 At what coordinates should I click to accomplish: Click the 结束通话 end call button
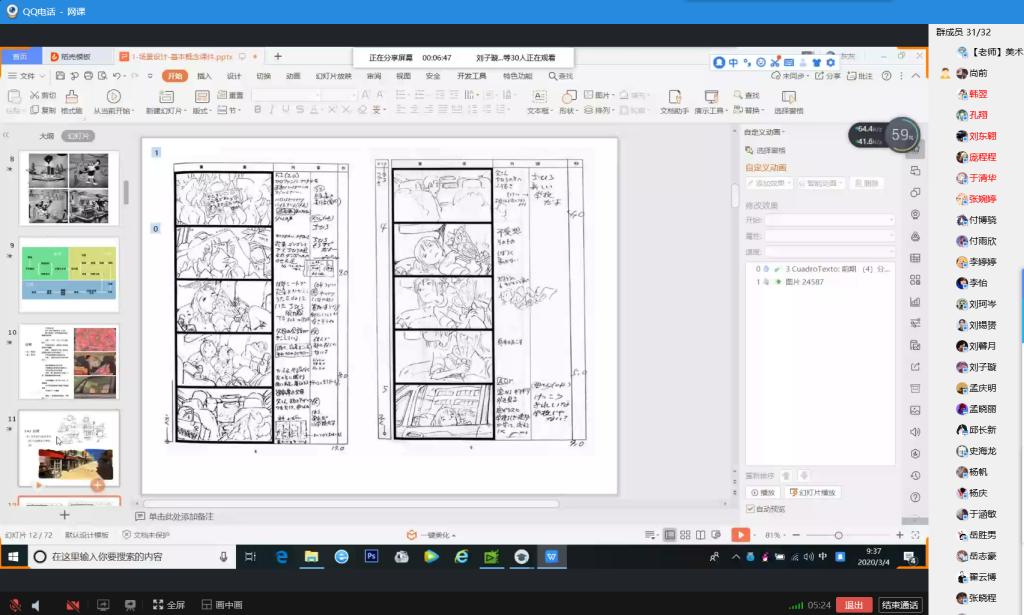point(899,605)
